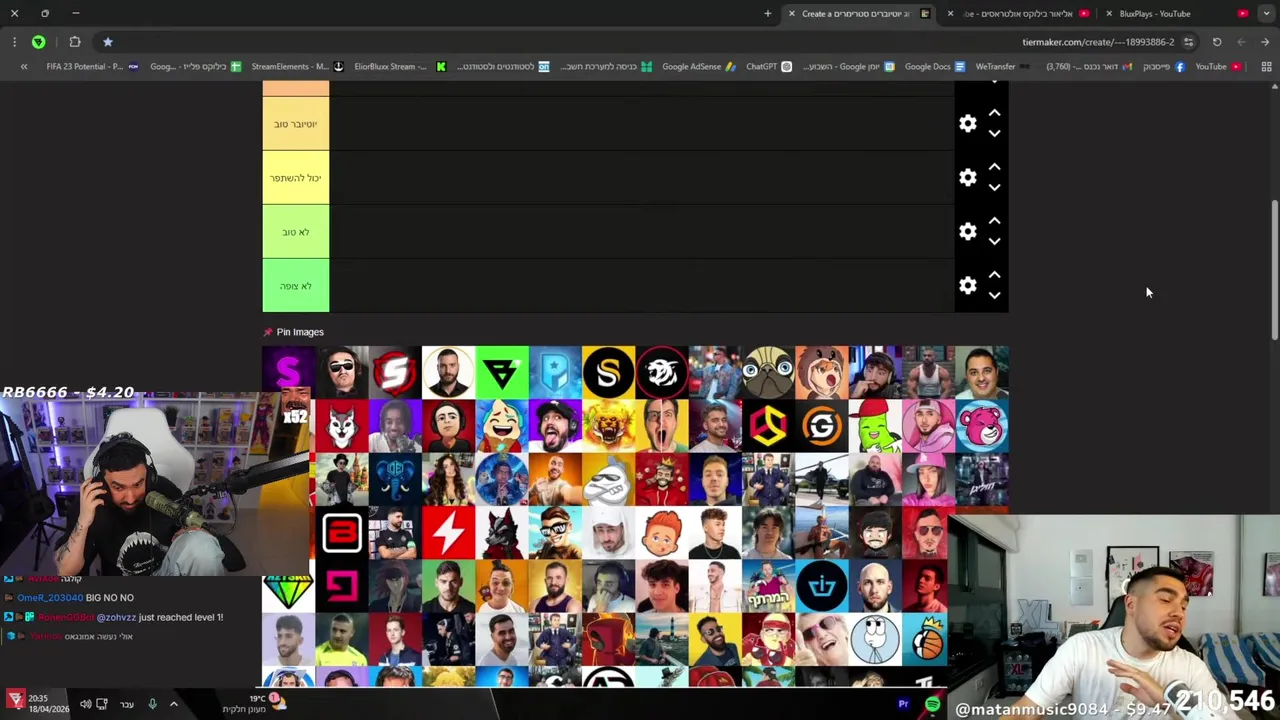
Task: Switch to the Create a tier list tab
Action: 860,14
